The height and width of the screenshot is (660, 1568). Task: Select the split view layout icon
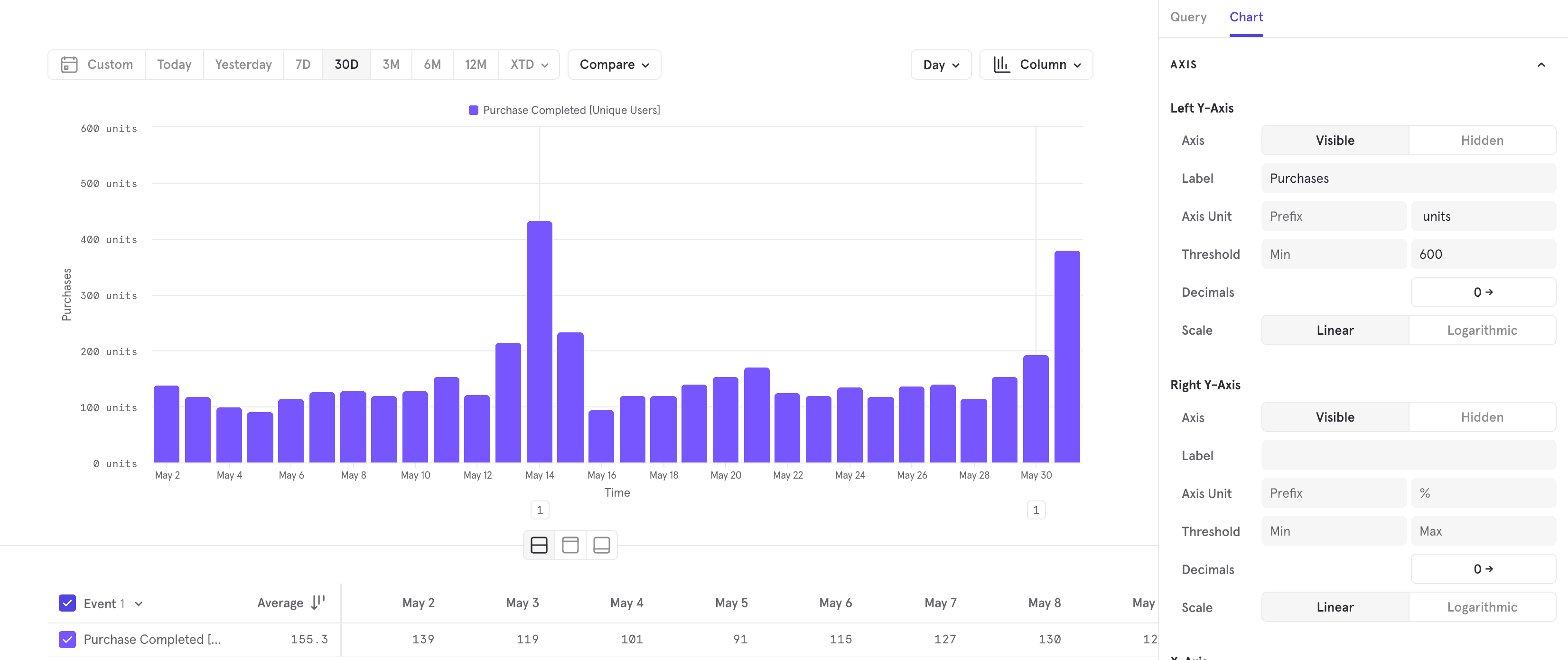(x=539, y=545)
